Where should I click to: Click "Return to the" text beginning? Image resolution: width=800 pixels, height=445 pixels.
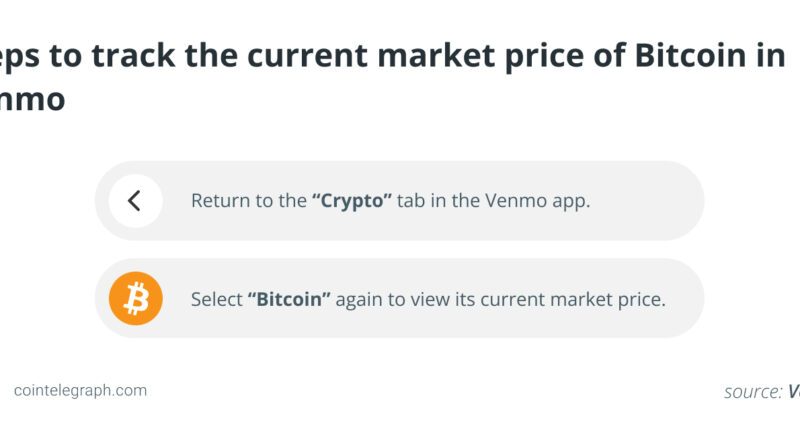(x=248, y=201)
